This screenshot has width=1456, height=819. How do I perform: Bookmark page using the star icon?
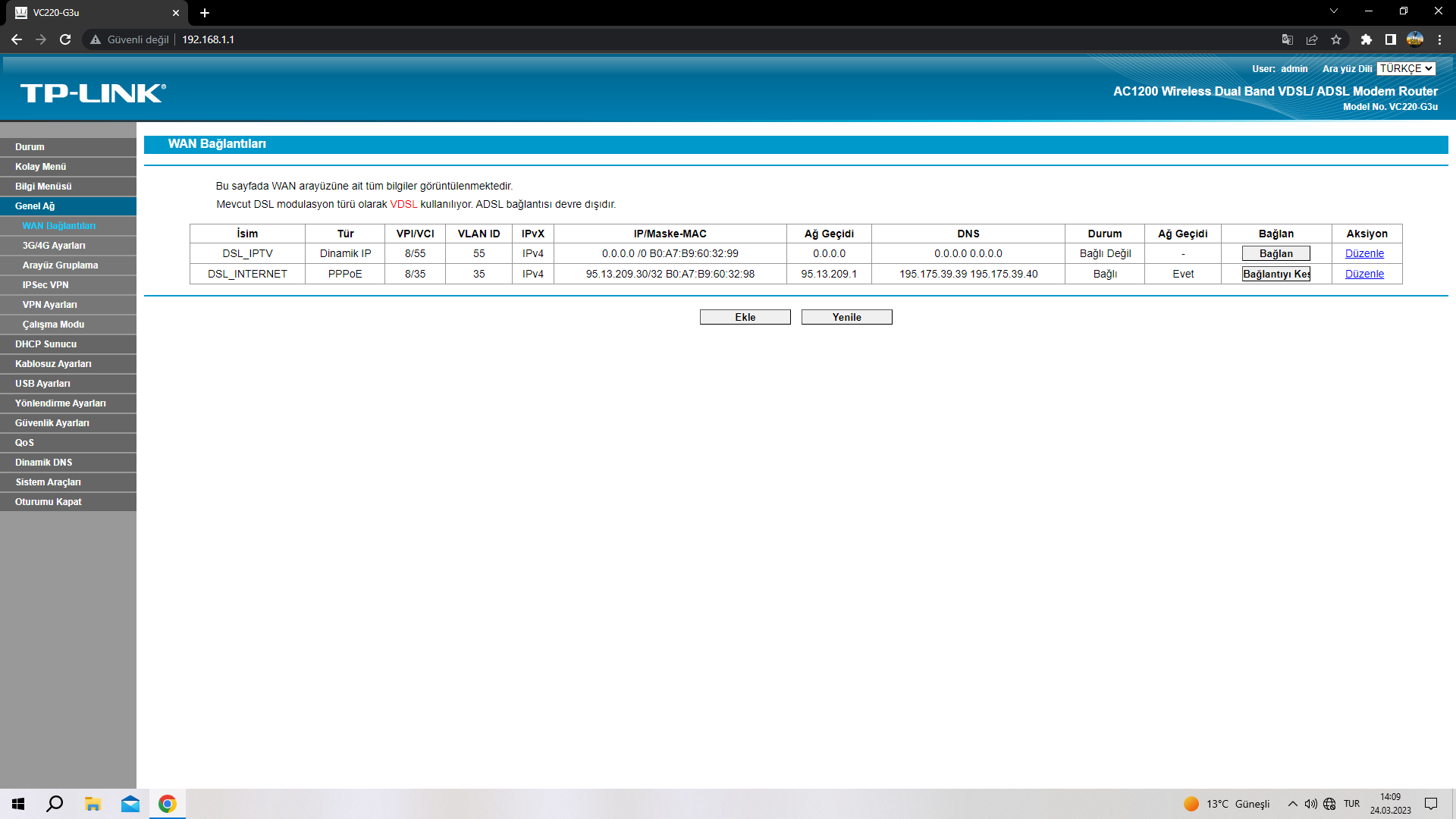(x=1336, y=39)
